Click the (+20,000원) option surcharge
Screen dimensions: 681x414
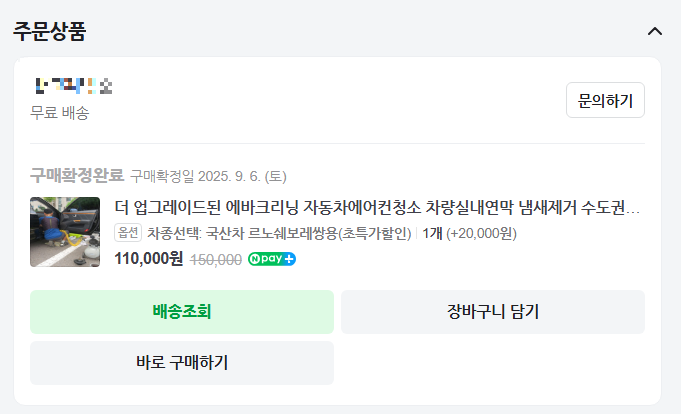pyautogui.click(x=481, y=233)
